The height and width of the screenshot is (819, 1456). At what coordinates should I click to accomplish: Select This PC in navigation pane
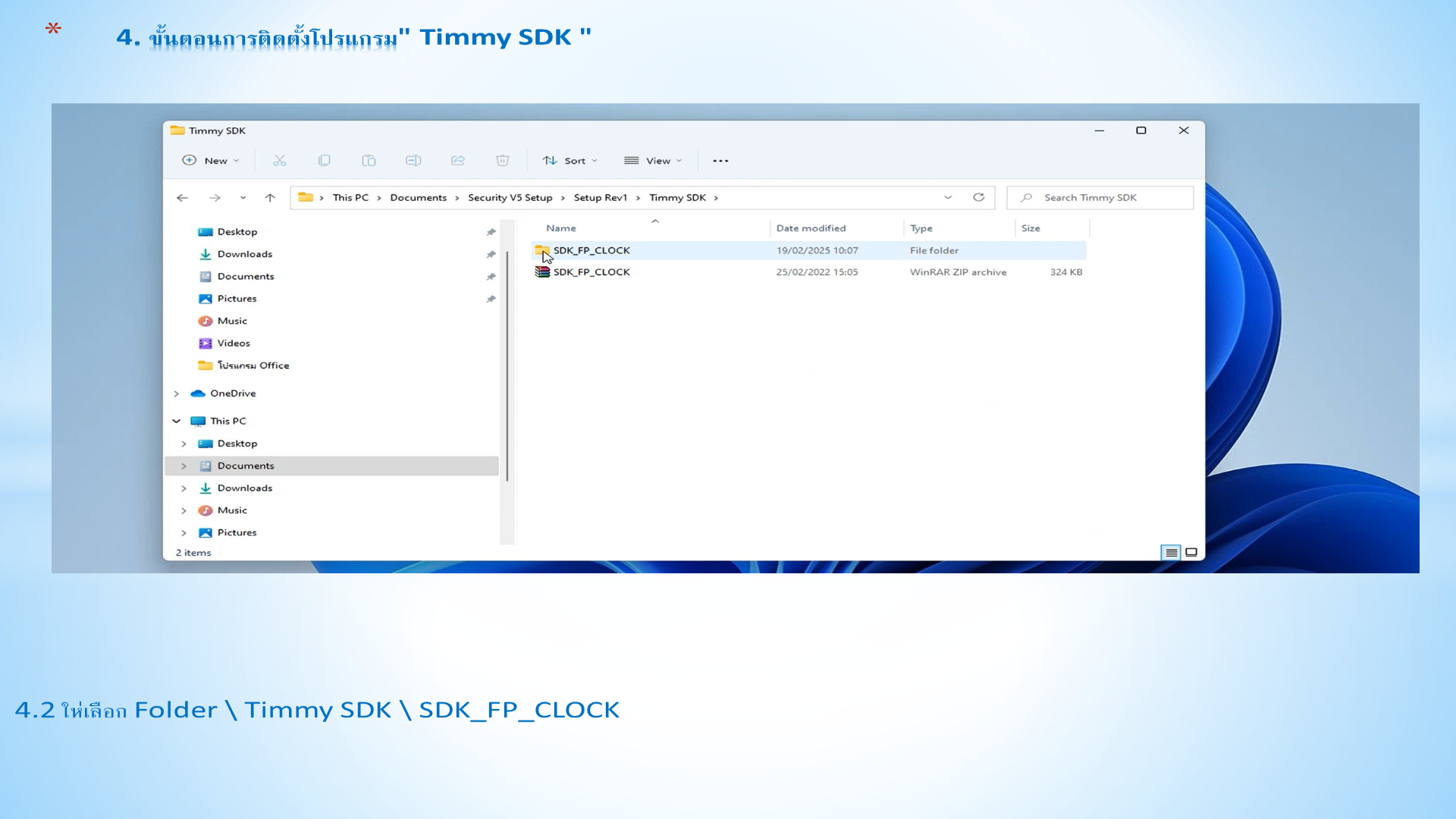point(227,421)
